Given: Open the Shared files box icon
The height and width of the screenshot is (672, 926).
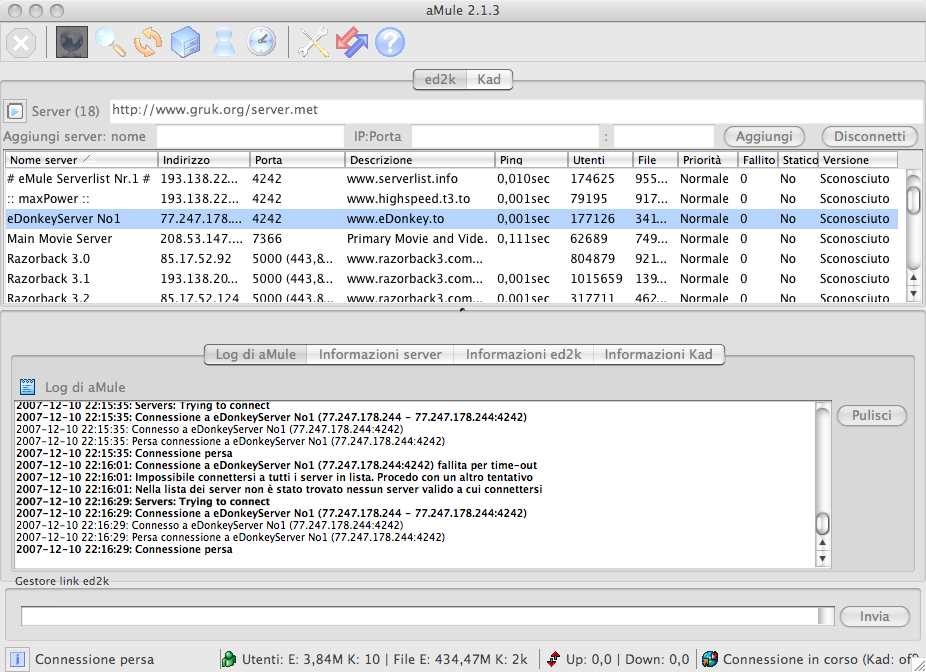Looking at the screenshot, I should 185,43.
